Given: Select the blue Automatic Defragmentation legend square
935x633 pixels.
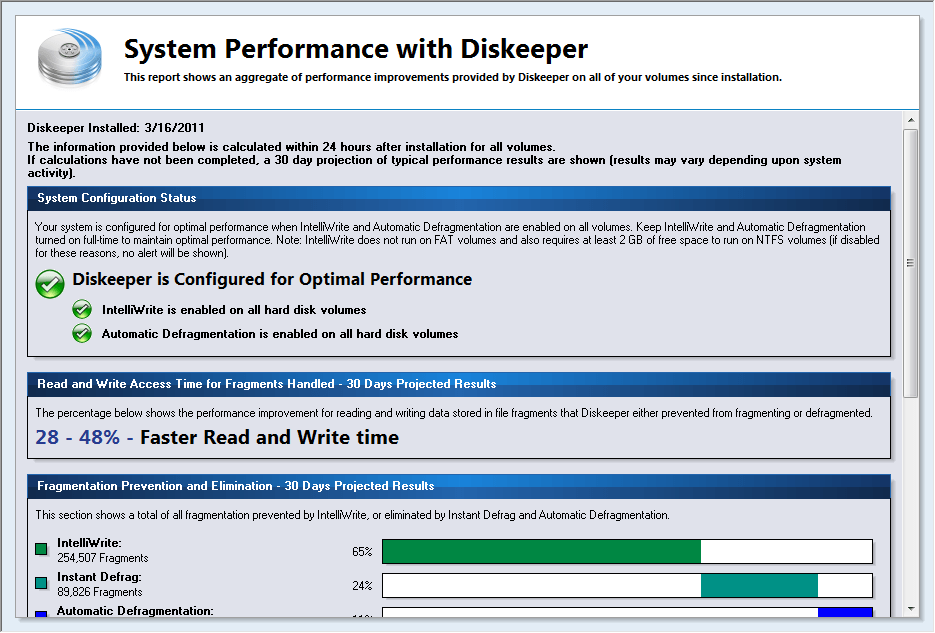Looking at the screenshot, I should click(x=41, y=615).
